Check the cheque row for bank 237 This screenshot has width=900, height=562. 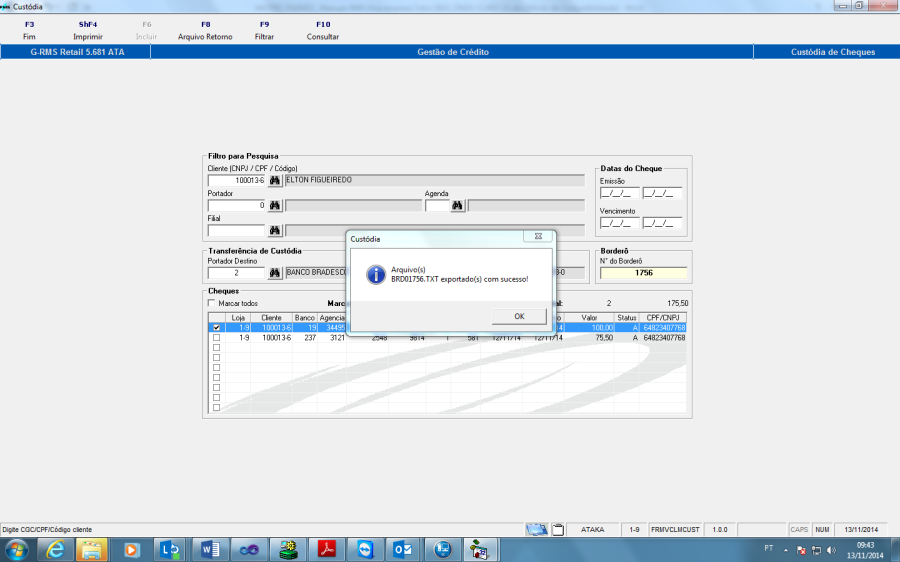coord(216,338)
